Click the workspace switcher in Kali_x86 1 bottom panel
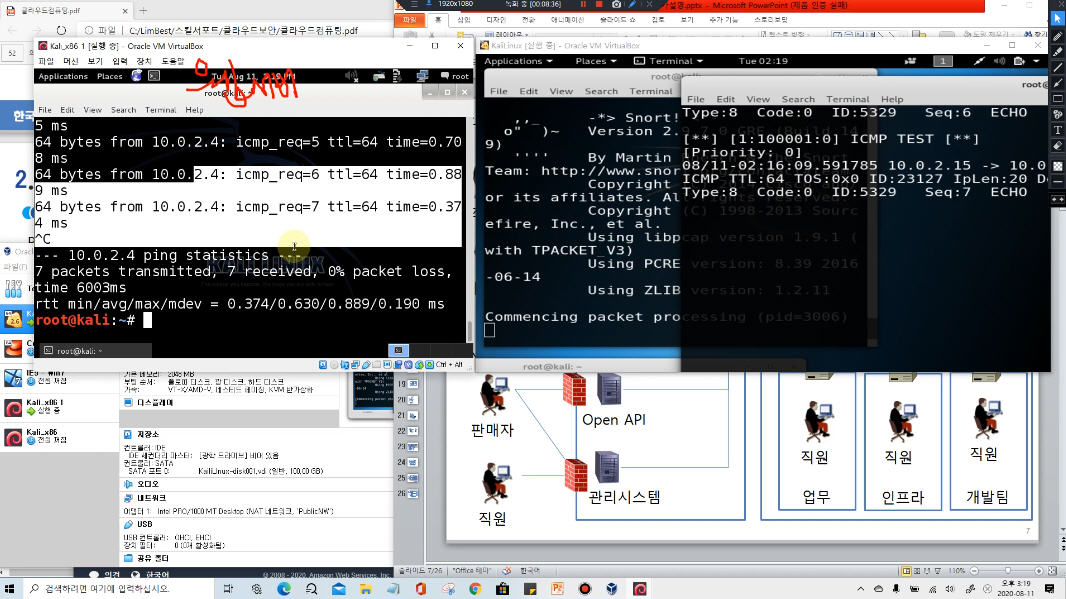Image resolution: width=1066 pixels, height=599 pixels. [x=398, y=350]
